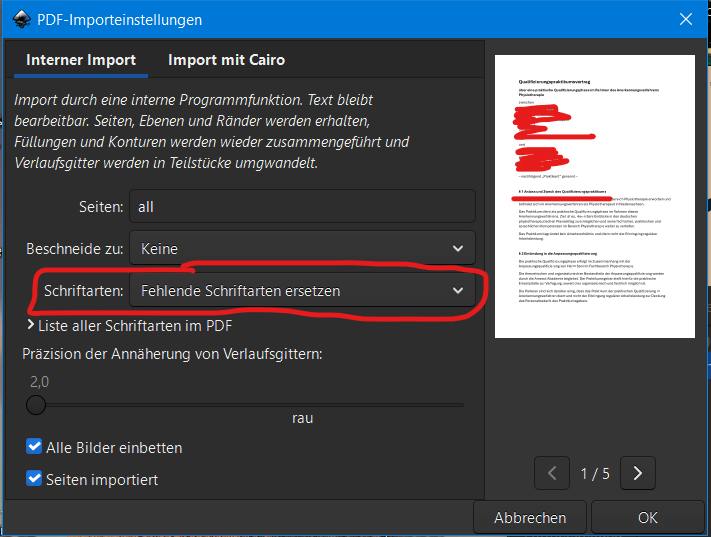This screenshot has width=711, height=537.
Task: Click the Verlaufsgitter precision slider handle
Action: click(36, 405)
